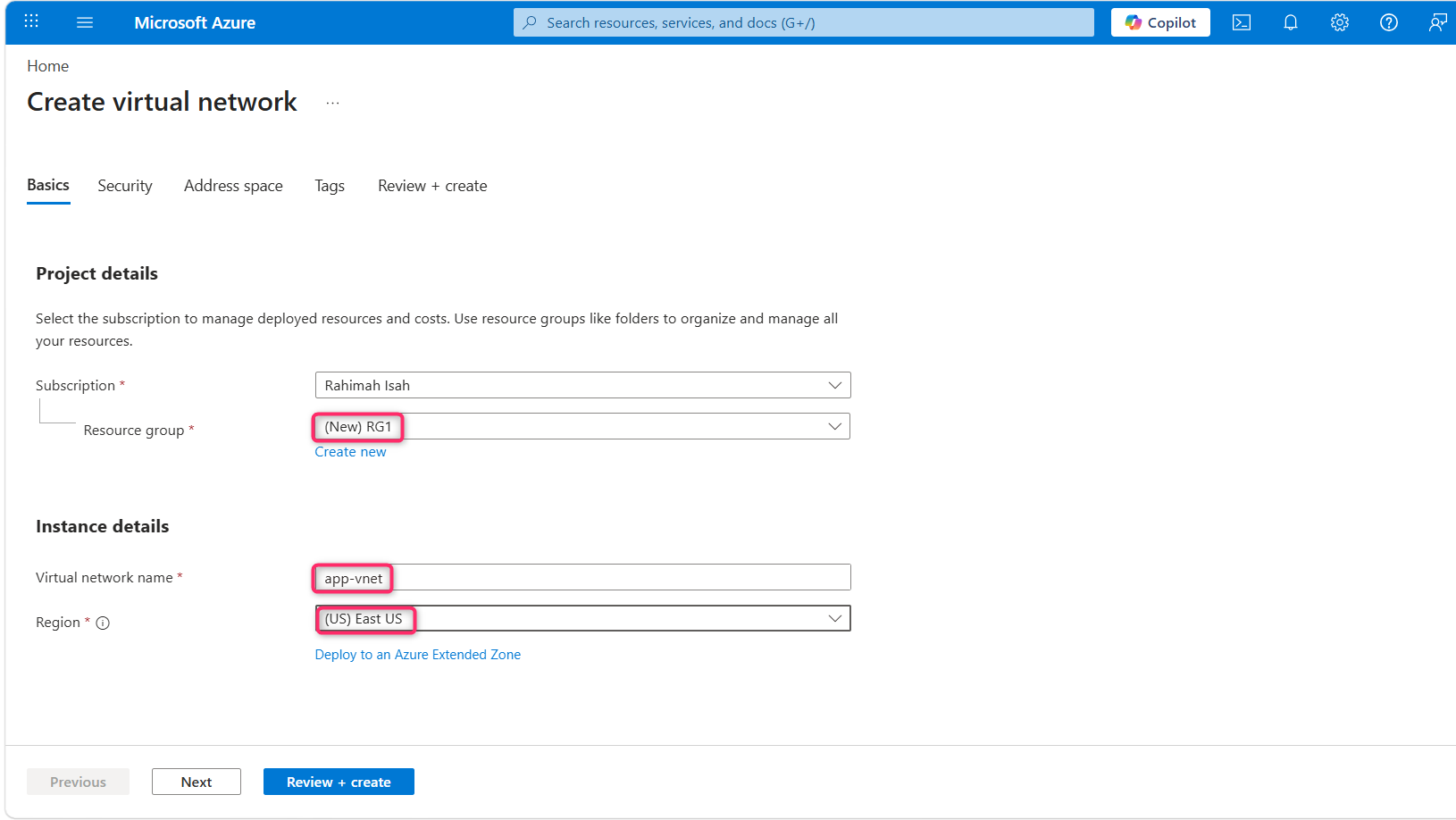Click the Next button

point(197,782)
